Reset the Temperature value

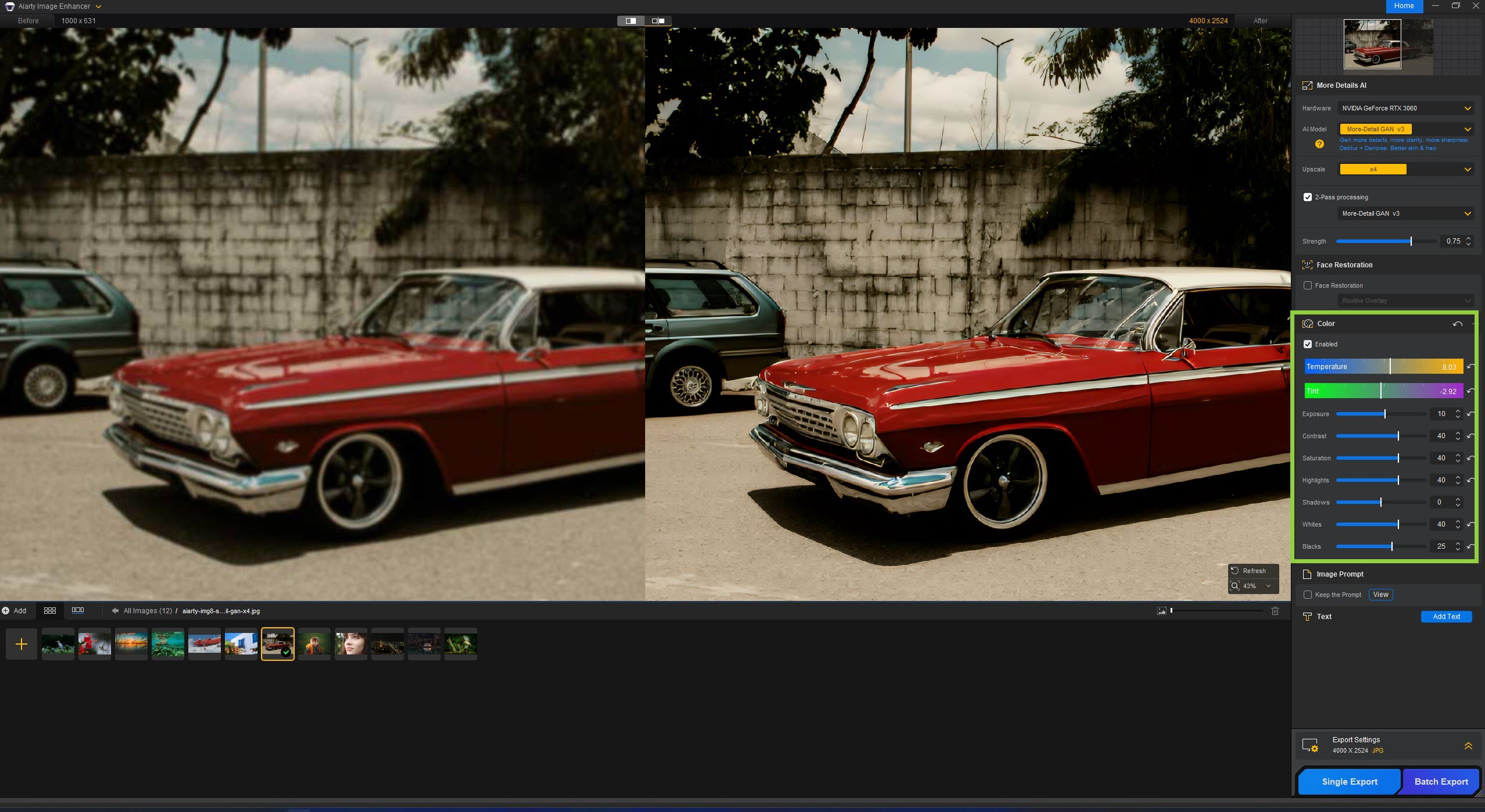[x=1470, y=367]
